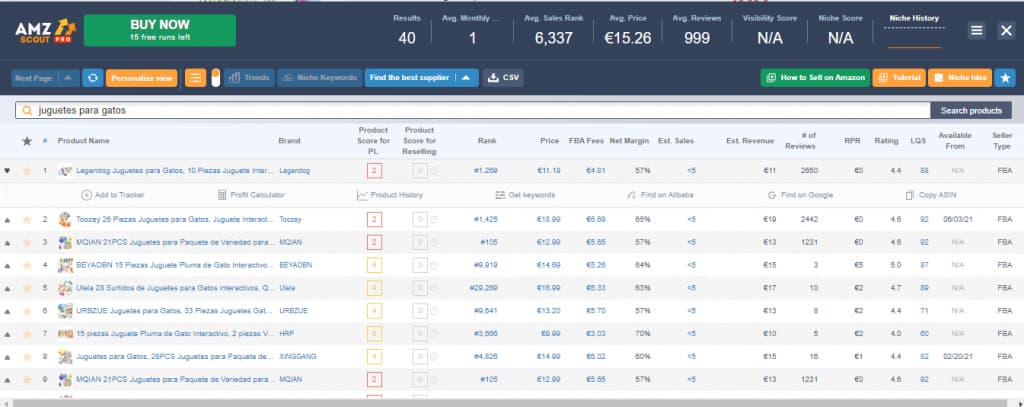Click the Toozey product thumbnail
Viewport: 1024px width, 407px height.
coord(65,220)
